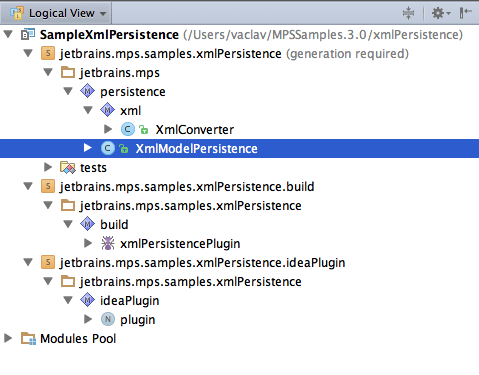Click the plugin node N icon

pos(108,319)
